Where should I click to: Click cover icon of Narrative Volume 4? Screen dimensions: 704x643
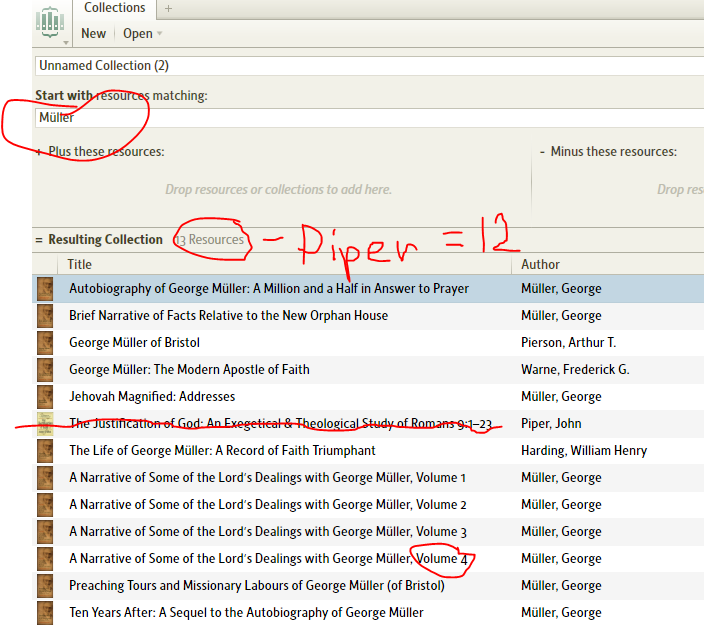(45, 558)
